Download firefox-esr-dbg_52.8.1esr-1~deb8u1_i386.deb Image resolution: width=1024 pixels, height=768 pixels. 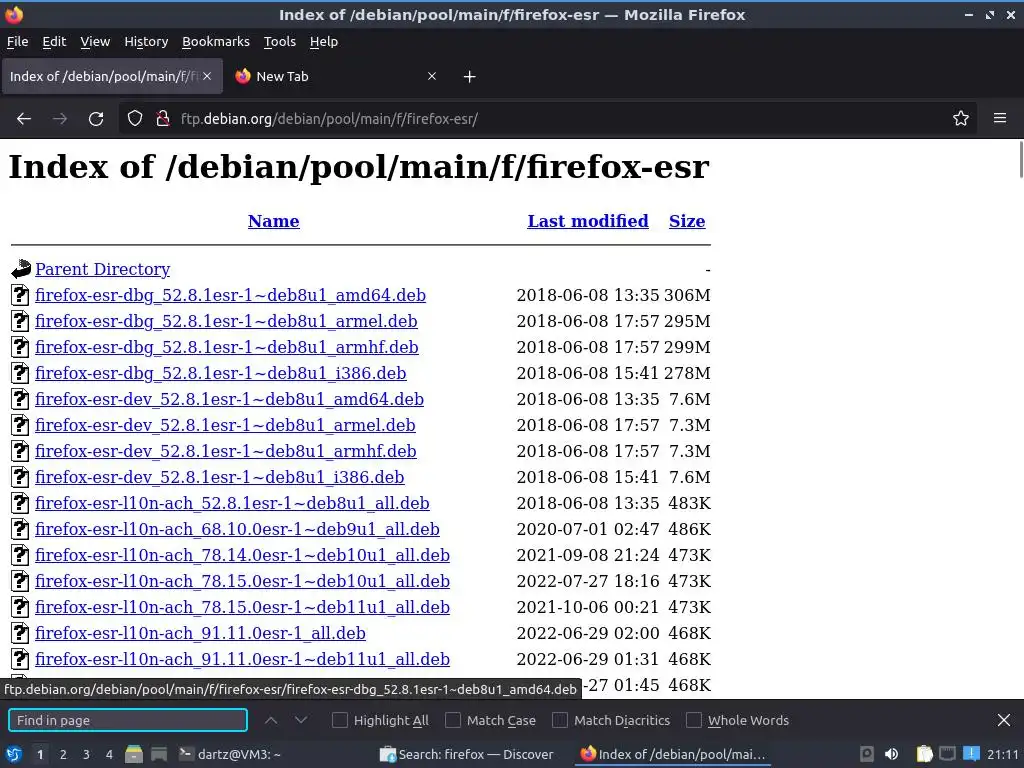pos(221,374)
